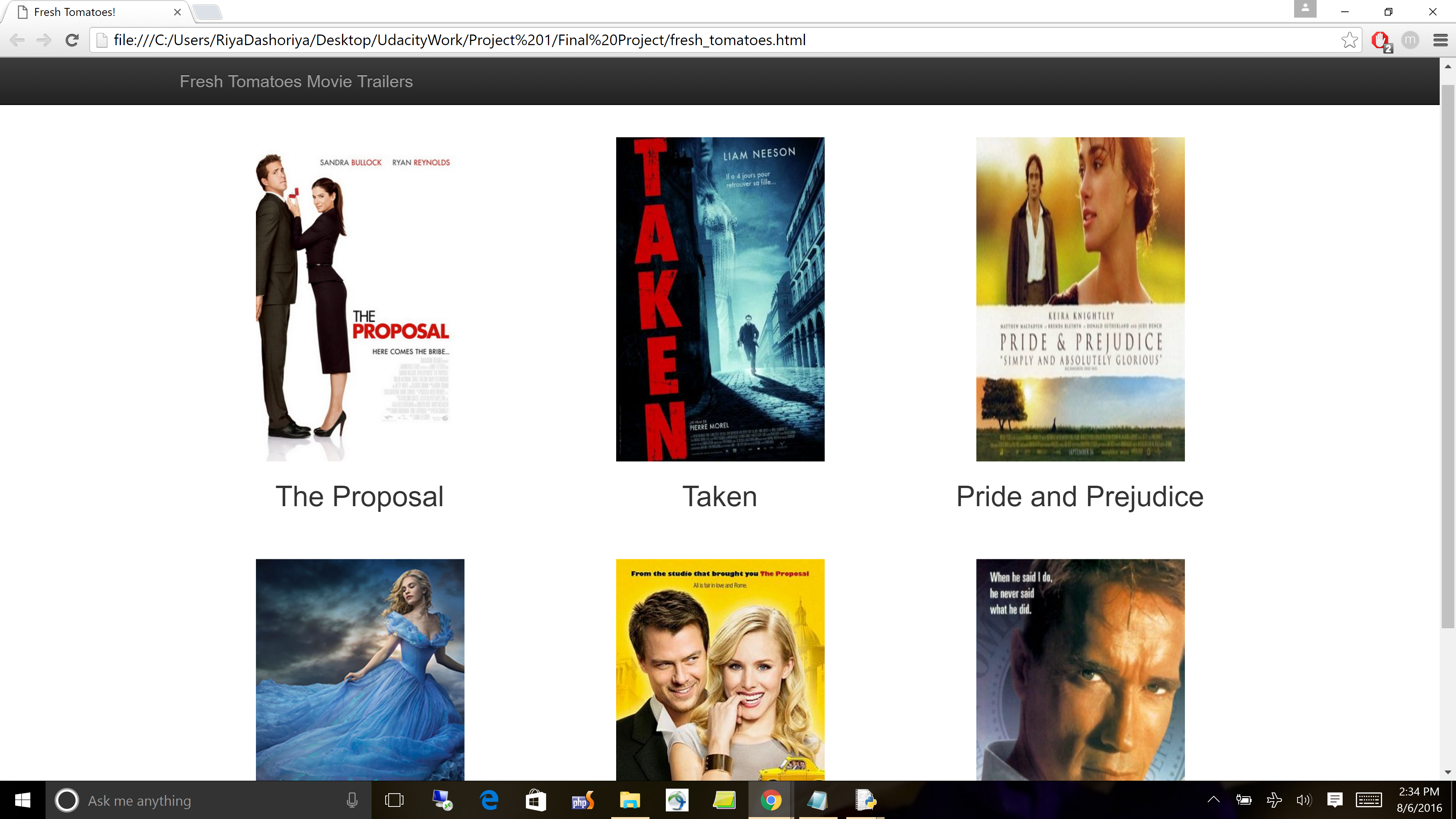Open the clock showing 2:34 PM
Image resolution: width=1456 pixels, height=819 pixels.
click(1419, 800)
